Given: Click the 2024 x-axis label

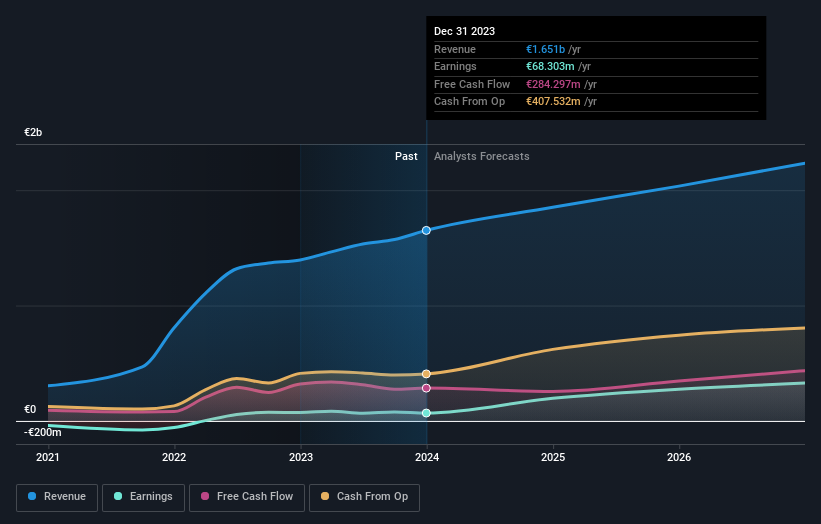Looking at the screenshot, I should [427, 457].
